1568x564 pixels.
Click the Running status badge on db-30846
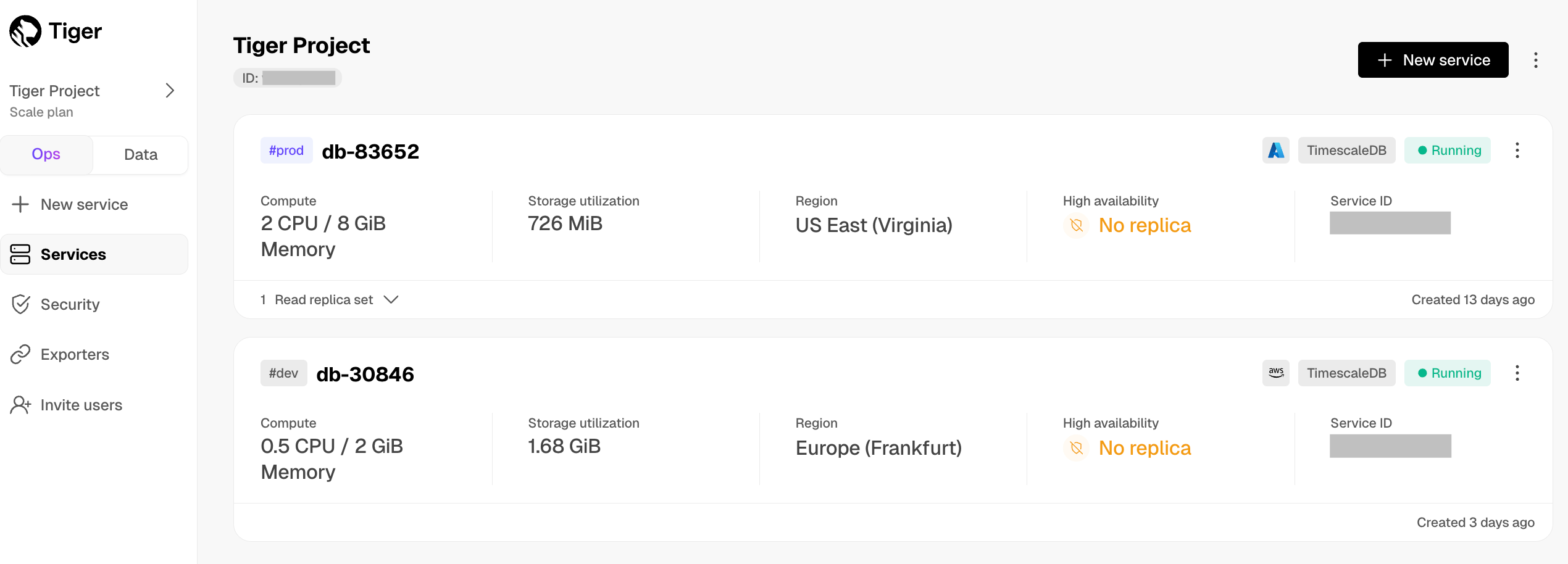click(x=1448, y=373)
